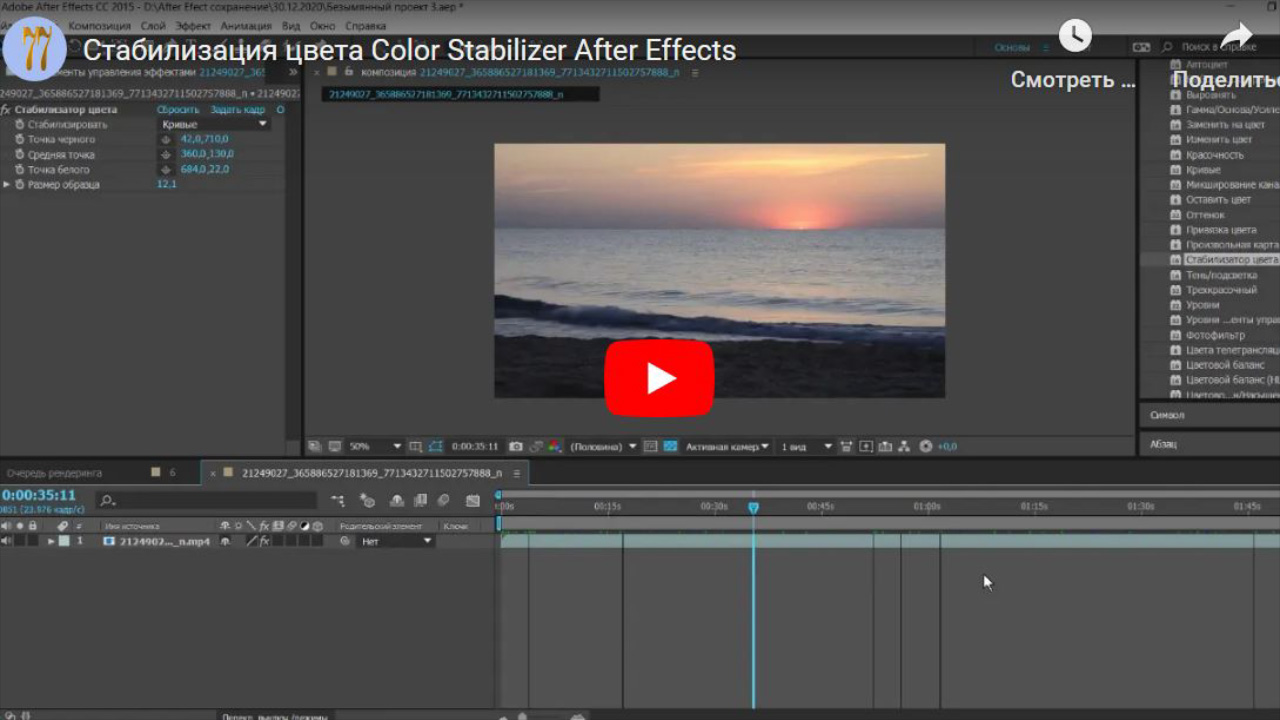
Task: Click the Размер образца value 12,1
Action: 165,183
